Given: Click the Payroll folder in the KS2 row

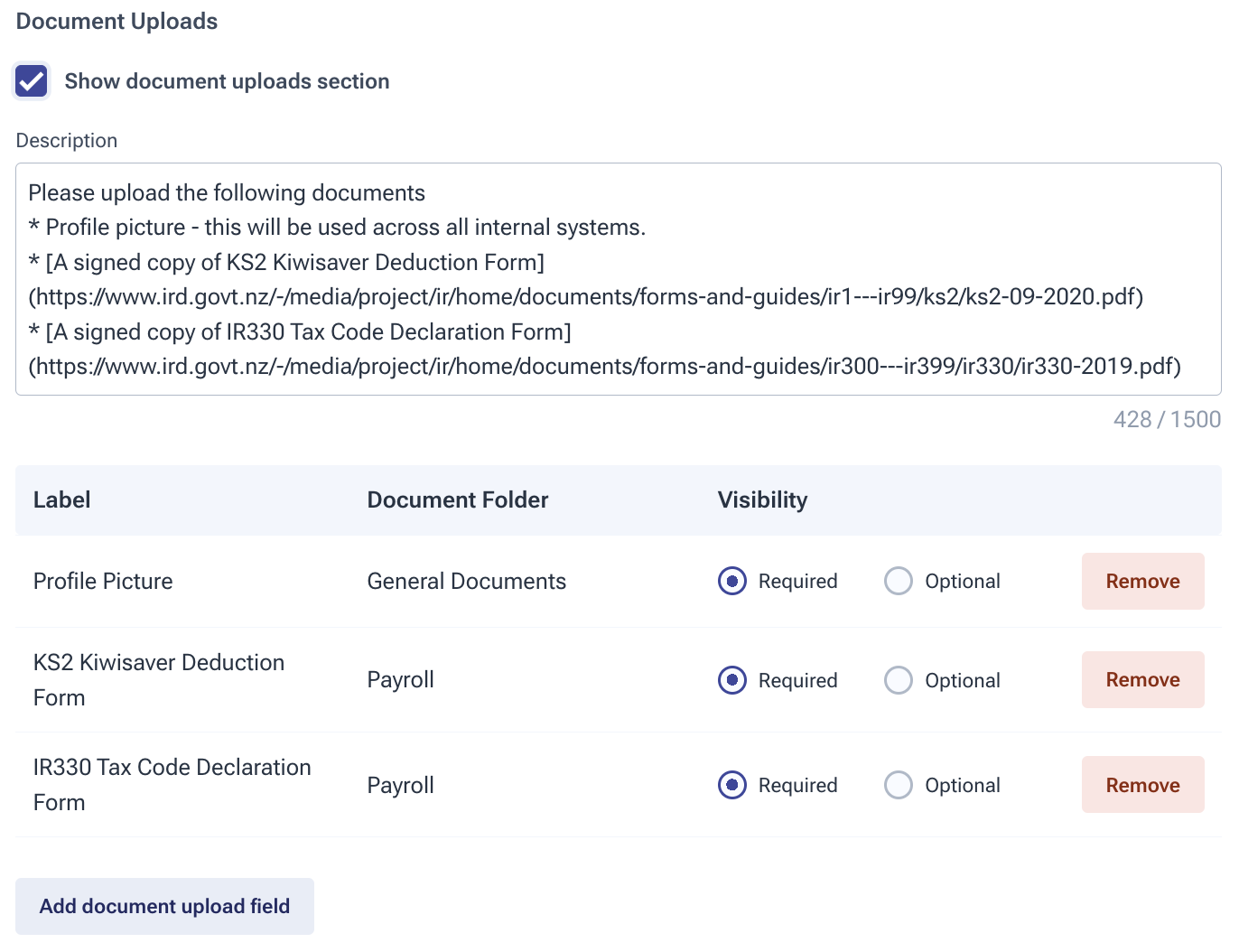Looking at the screenshot, I should pyautogui.click(x=401, y=680).
